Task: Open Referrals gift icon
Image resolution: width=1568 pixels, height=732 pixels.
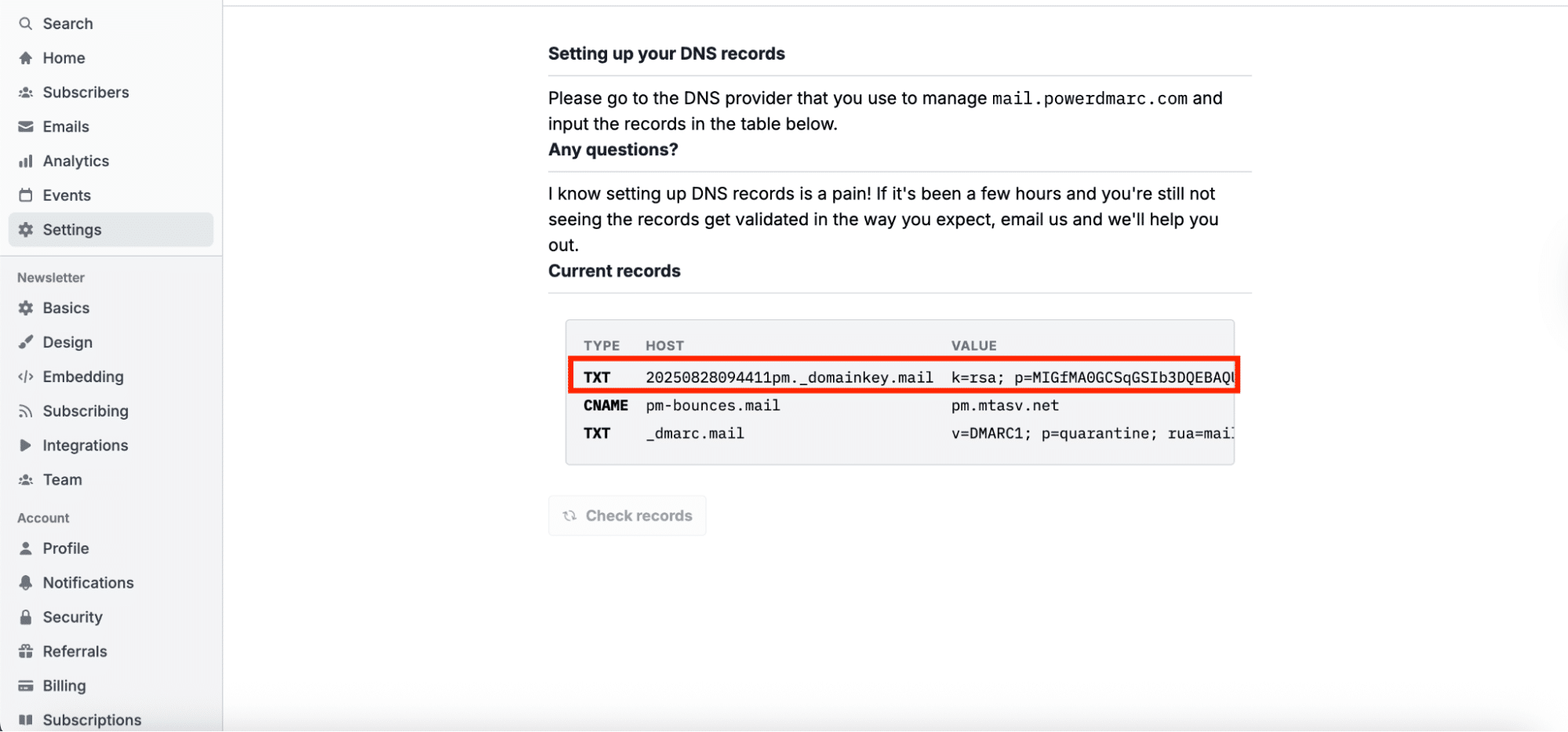Action: (26, 651)
